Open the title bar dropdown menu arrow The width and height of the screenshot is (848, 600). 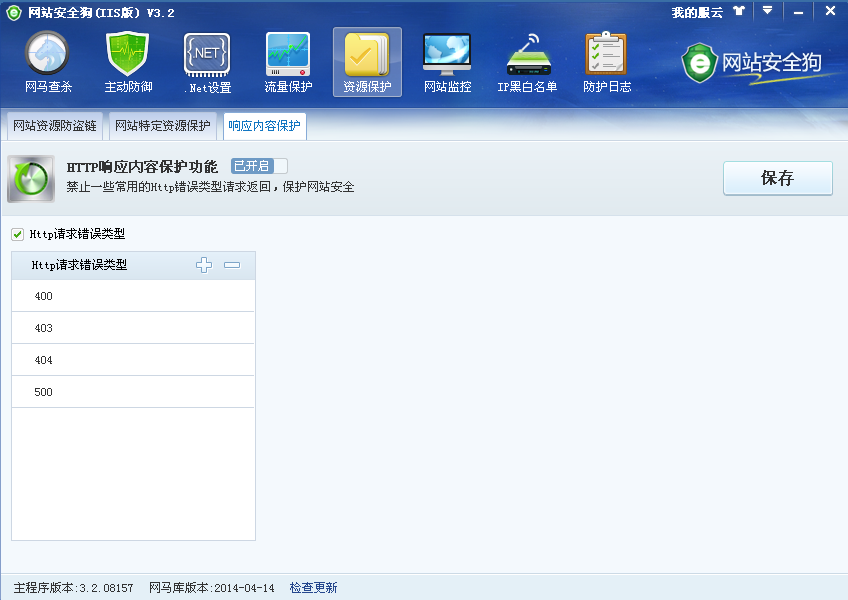767,10
